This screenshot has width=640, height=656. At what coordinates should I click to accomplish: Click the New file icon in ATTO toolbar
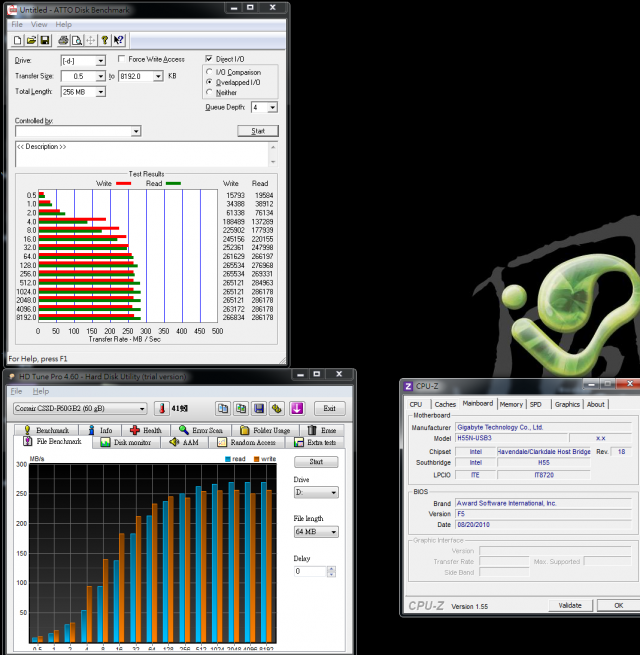coord(18,40)
